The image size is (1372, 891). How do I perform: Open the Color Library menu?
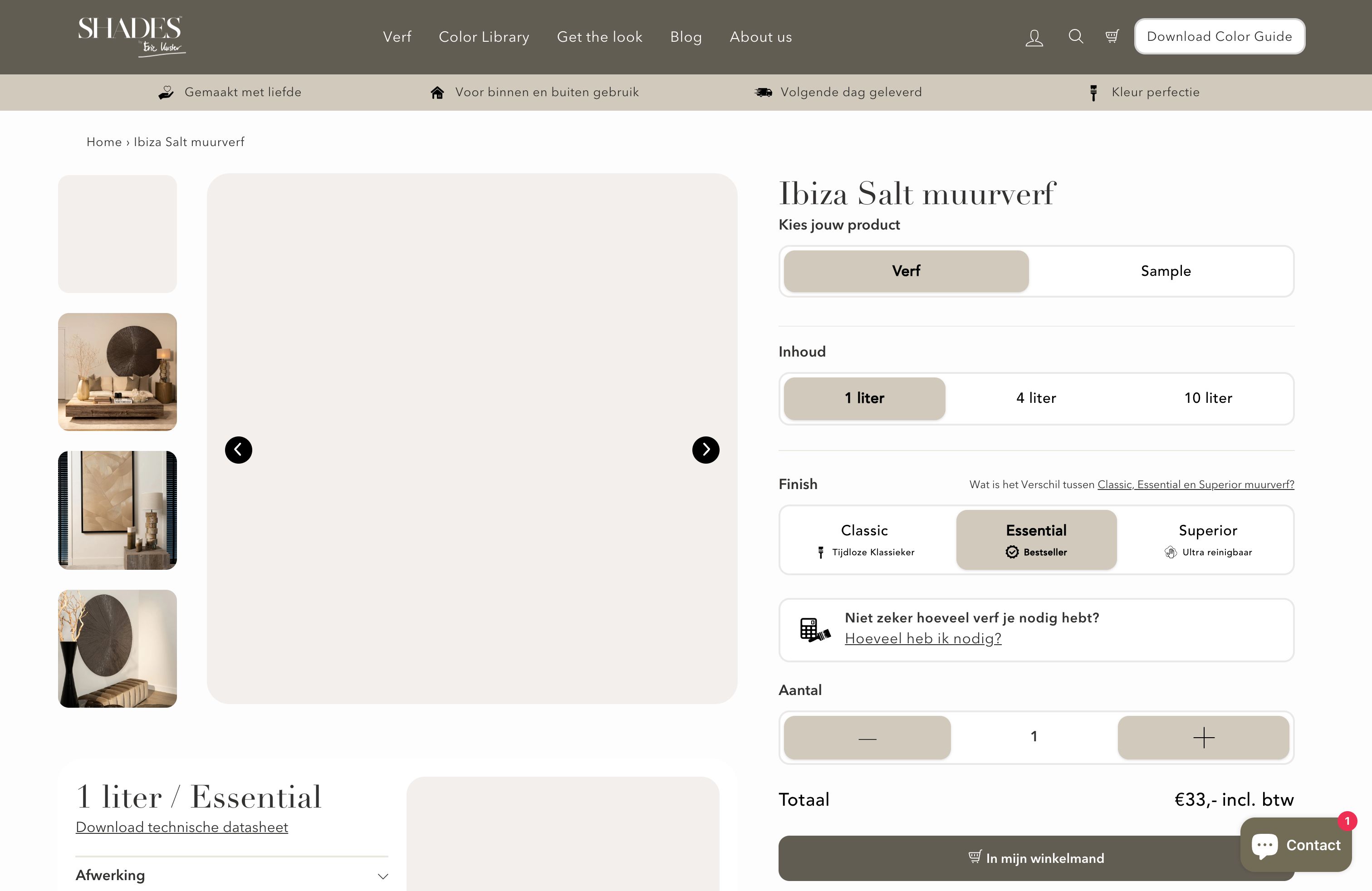coord(484,37)
